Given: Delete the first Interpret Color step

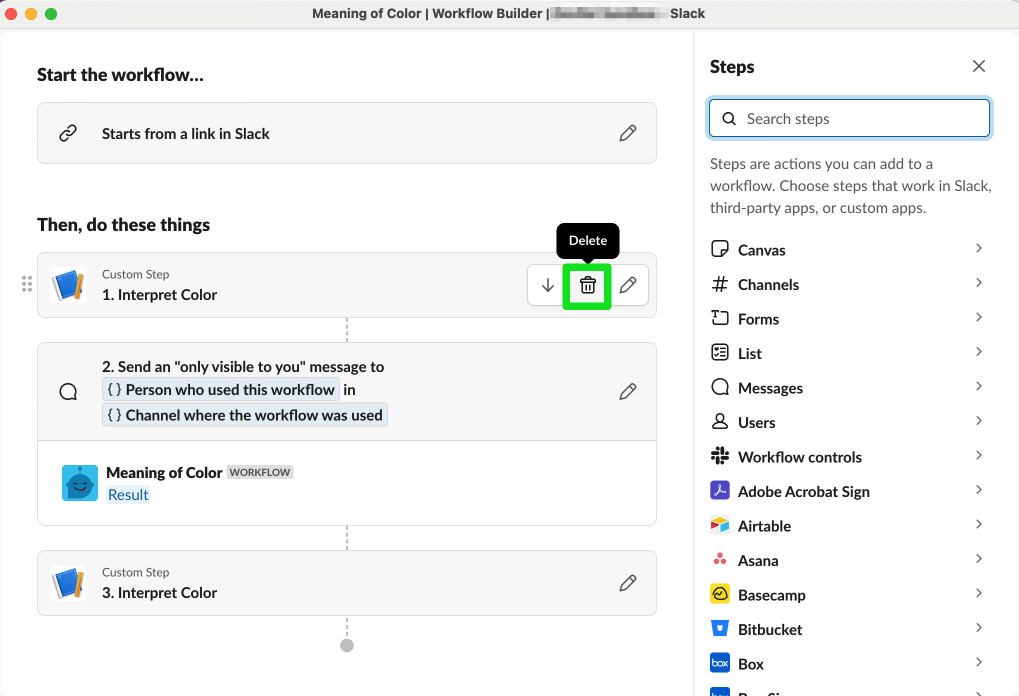Looking at the screenshot, I should (x=587, y=286).
